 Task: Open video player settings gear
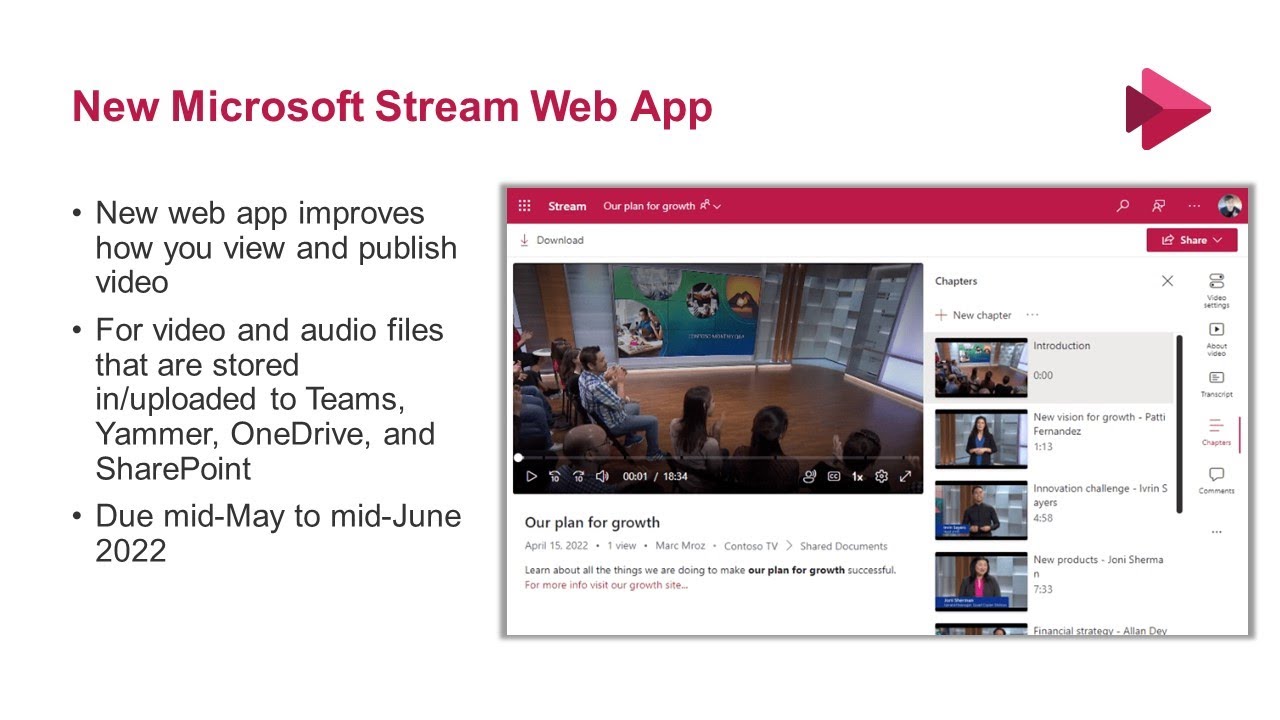[x=881, y=477]
